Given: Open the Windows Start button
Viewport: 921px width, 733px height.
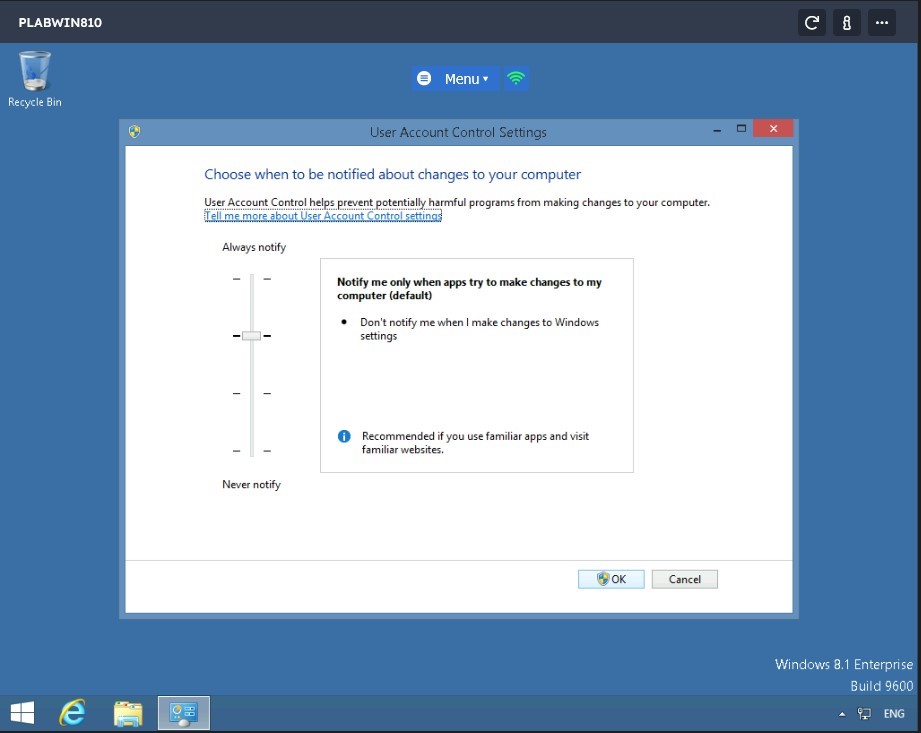Looking at the screenshot, I should coord(23,713).
